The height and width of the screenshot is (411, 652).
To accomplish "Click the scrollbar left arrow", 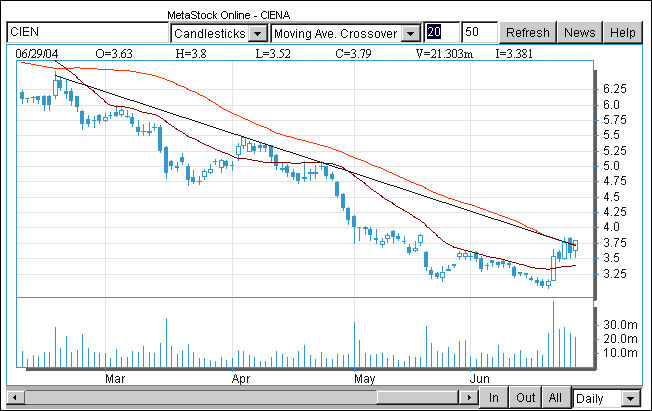I will [x=14, y=398].
